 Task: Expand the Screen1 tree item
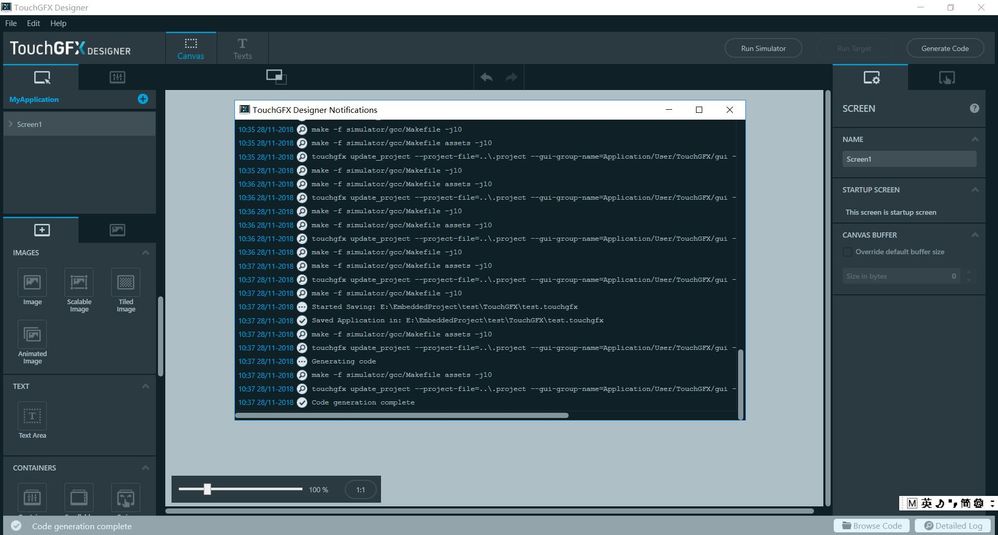pos(10,124)
